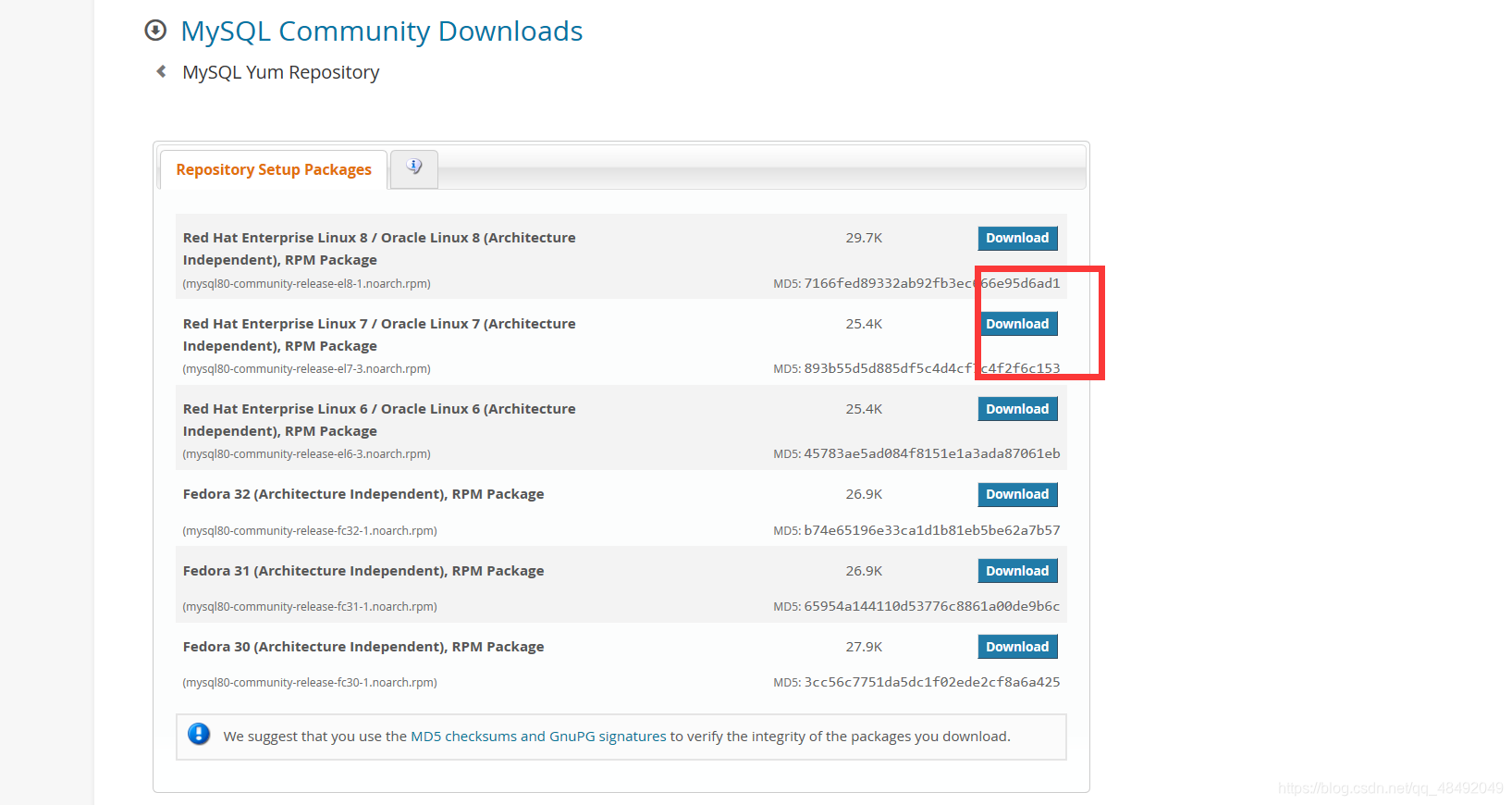Click filename mysql80-community-release-el7-3.noarch.rpm
The image size is (1512, 805).
pos(307,369)
